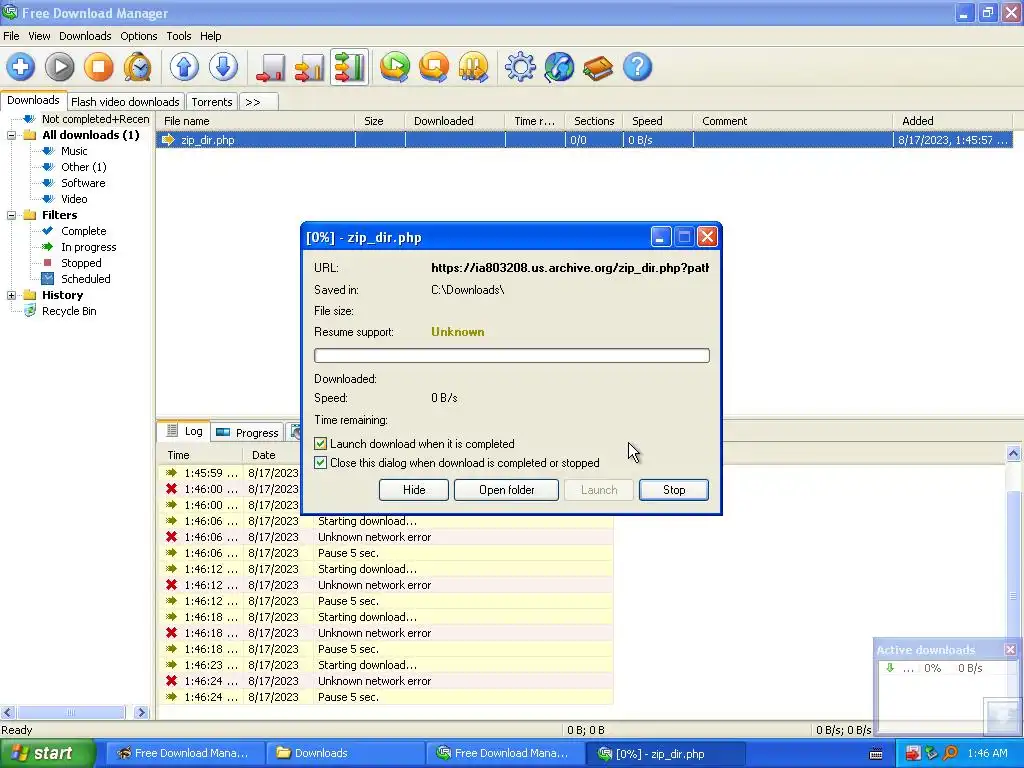Toggle Launch download when it is completed checkbox
The width and height of the screenshot is (1024, 768).
pyautogui.click(x=321, y=444)
